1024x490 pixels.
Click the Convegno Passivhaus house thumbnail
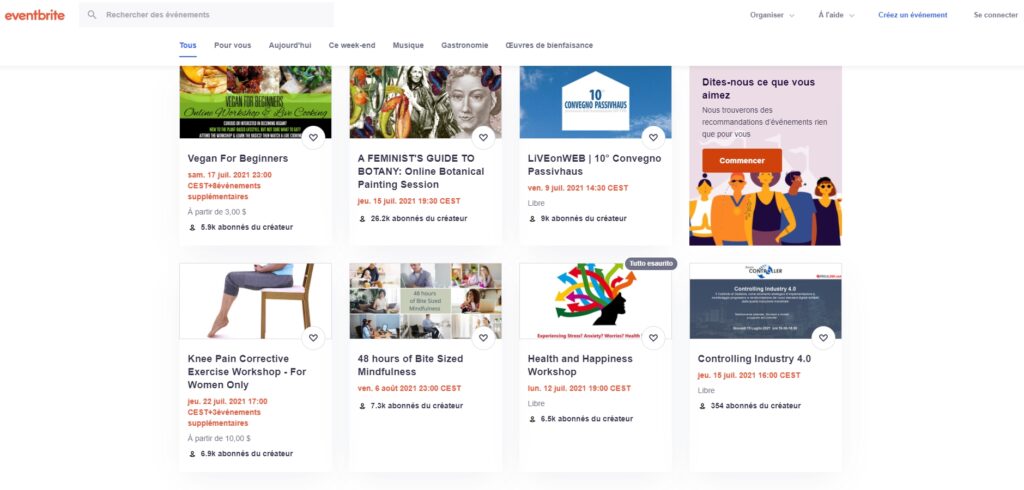coord(595,102)
